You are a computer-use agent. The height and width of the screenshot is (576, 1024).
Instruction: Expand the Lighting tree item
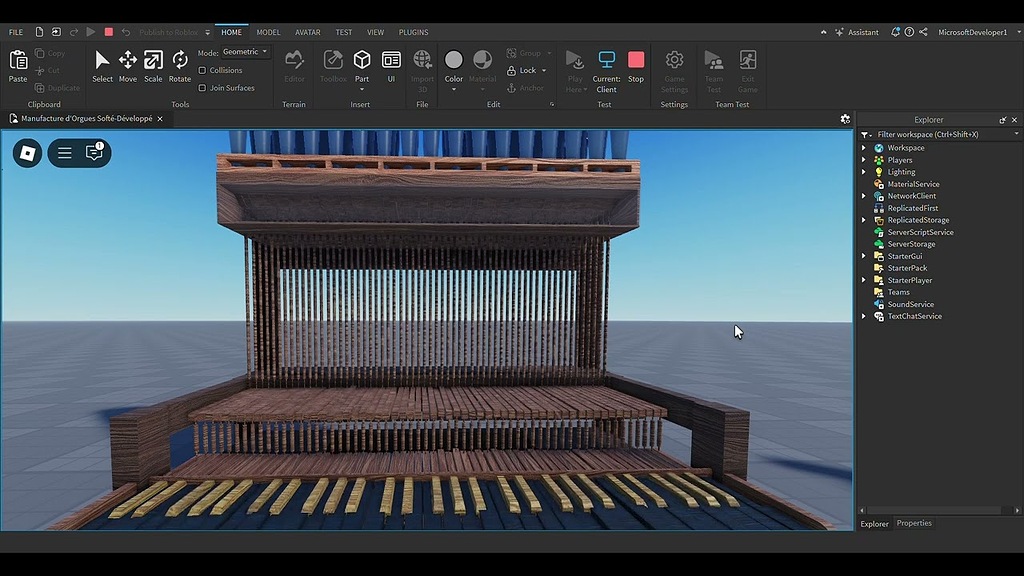click(x=864, y=171)
